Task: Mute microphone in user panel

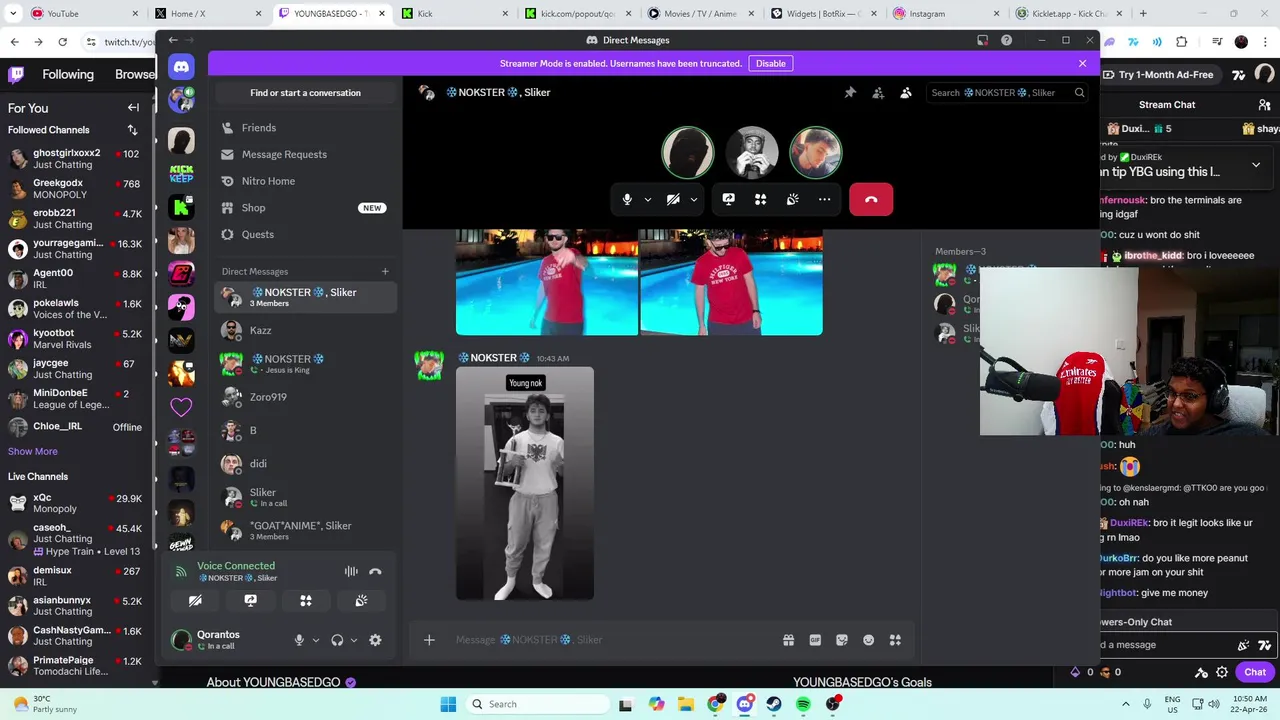Action: click(x=299, y=640)
